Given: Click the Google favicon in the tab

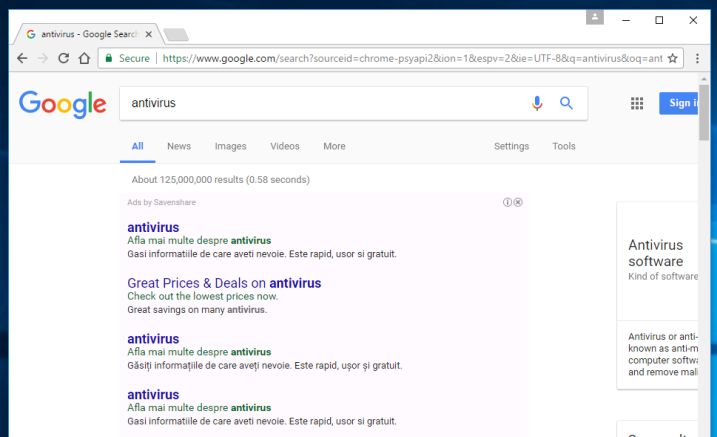Looking at the screenshot, I should (x=31, y=34).
